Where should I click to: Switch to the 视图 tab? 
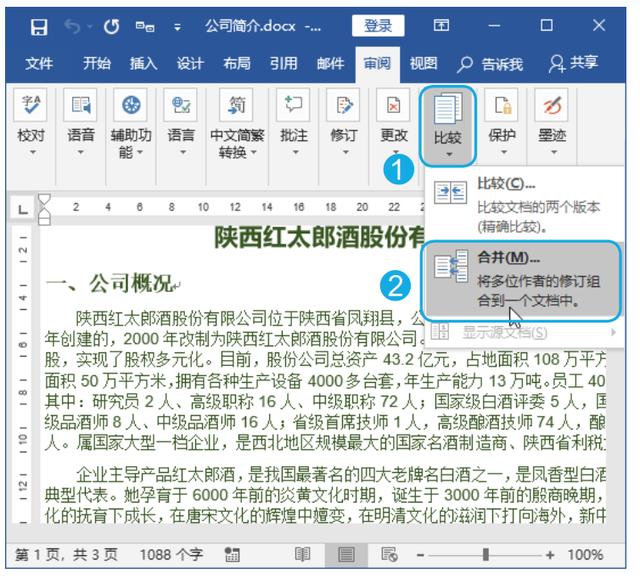tap(424, 63)
